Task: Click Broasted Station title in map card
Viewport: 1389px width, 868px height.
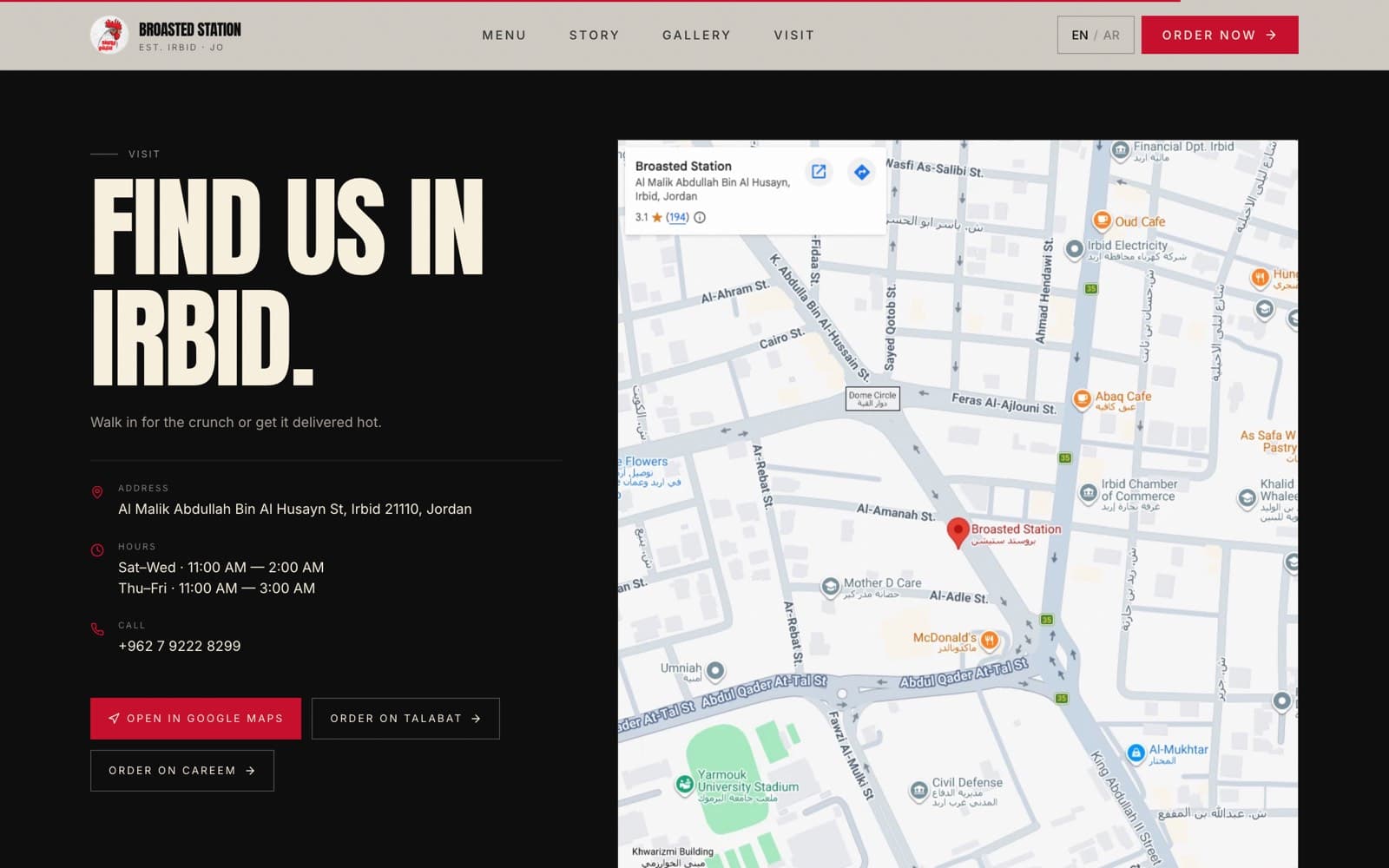Action: [683, 166]
